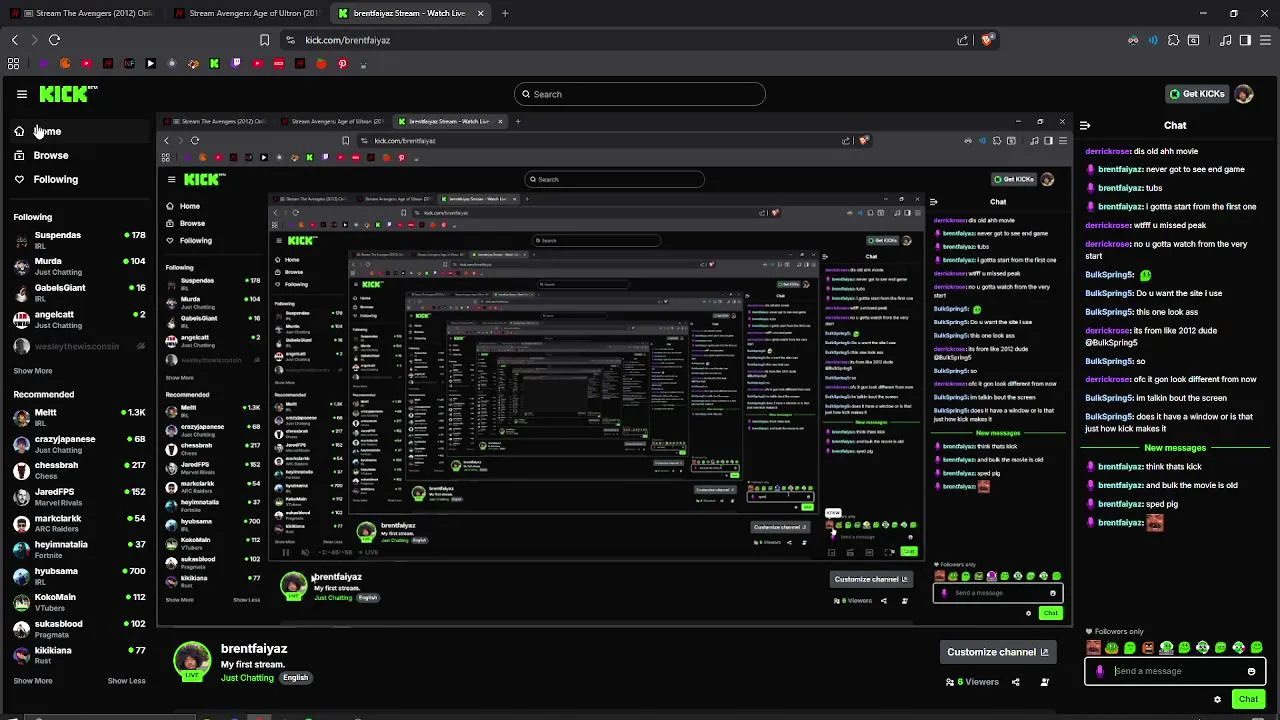Open the purple Twitch bookmark icon
The width and height of the screenshot is (1280, 720).
(x=236, y=64)
